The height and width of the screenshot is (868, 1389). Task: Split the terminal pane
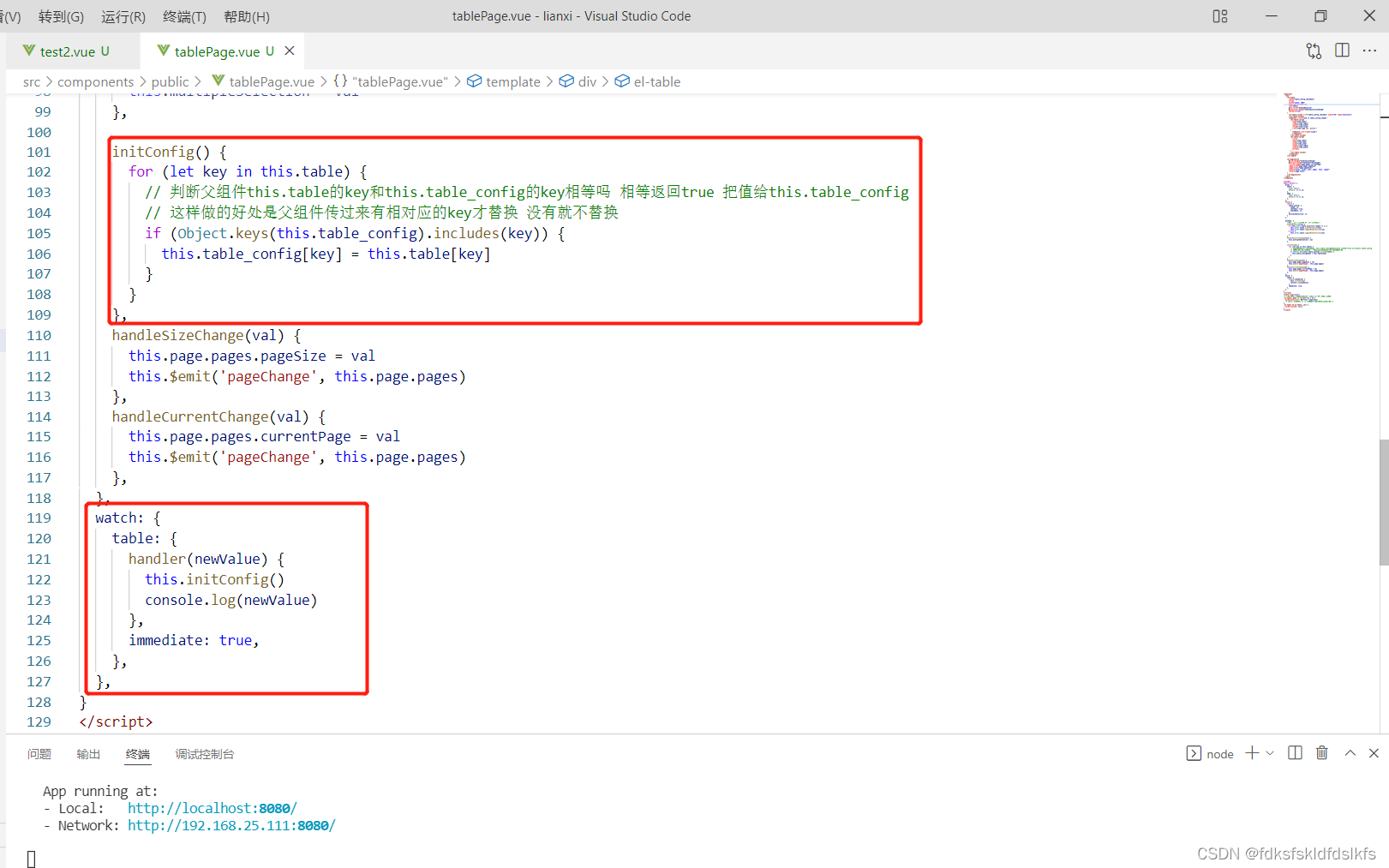coord(1295,752)
